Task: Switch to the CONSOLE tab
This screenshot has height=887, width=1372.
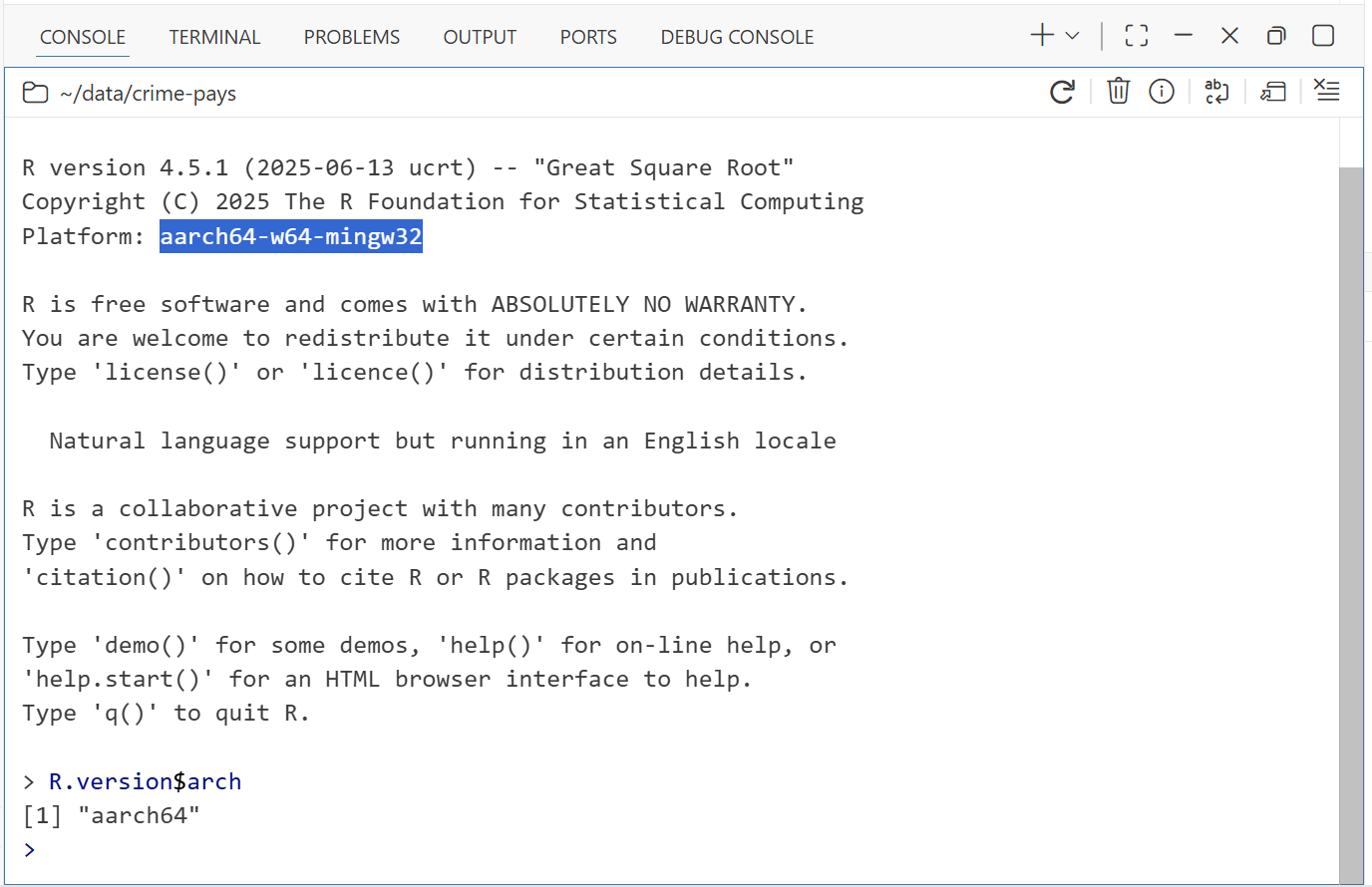Action: click(x=83, y=37)
